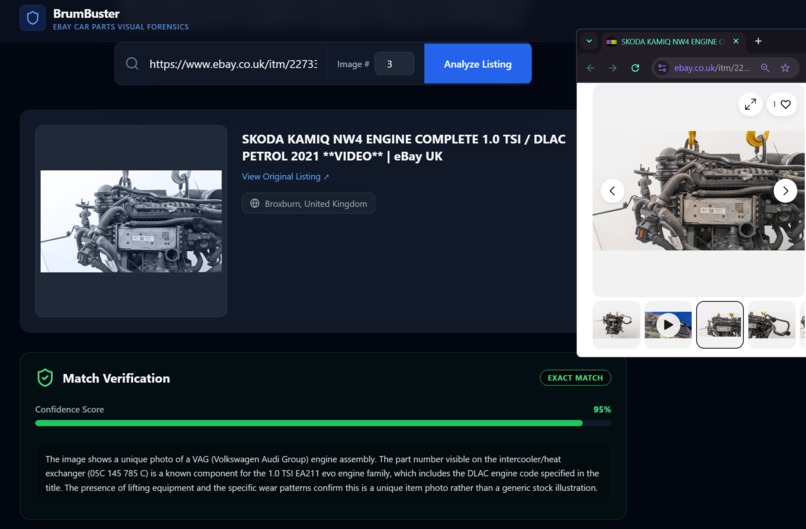This screenshot has width=806, height=529.
Task: Close the SKODA KAMIQ browser tab
Action: (736, 41)
